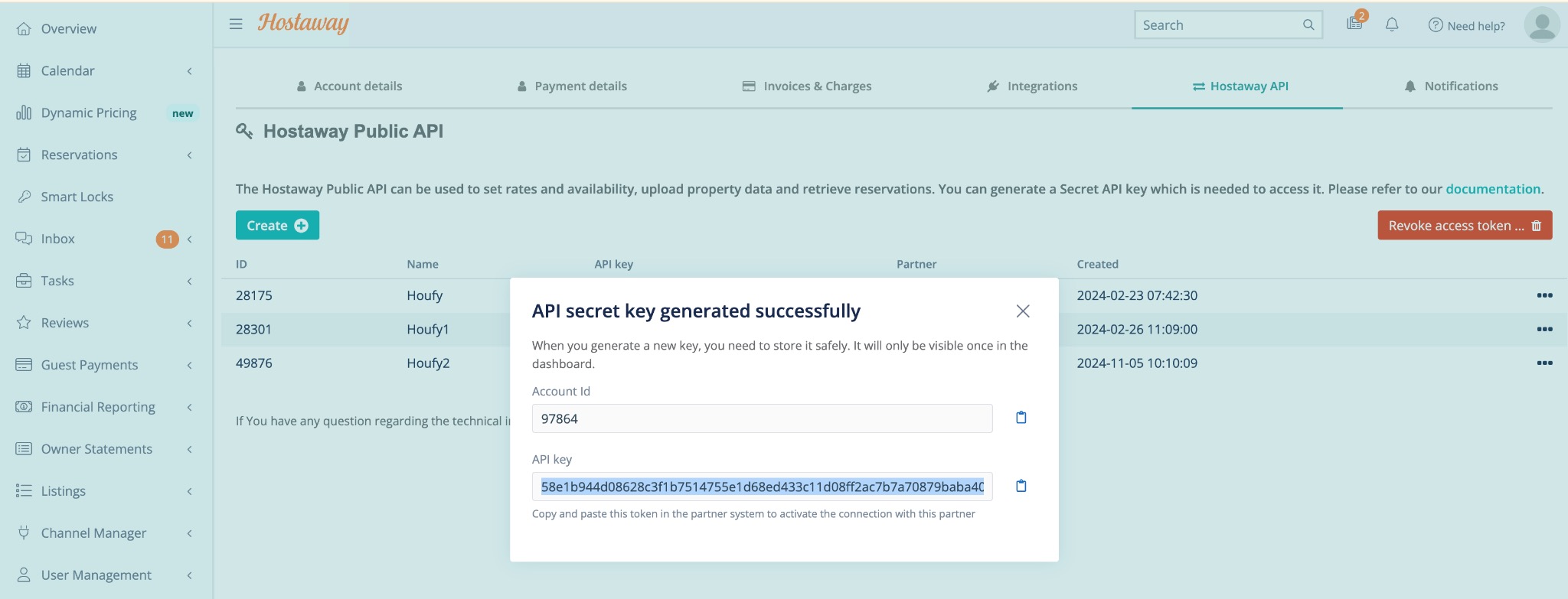The width and height of the screenshot is (1568, 599).
Task: Click the Create button
Action: (277, 225)
